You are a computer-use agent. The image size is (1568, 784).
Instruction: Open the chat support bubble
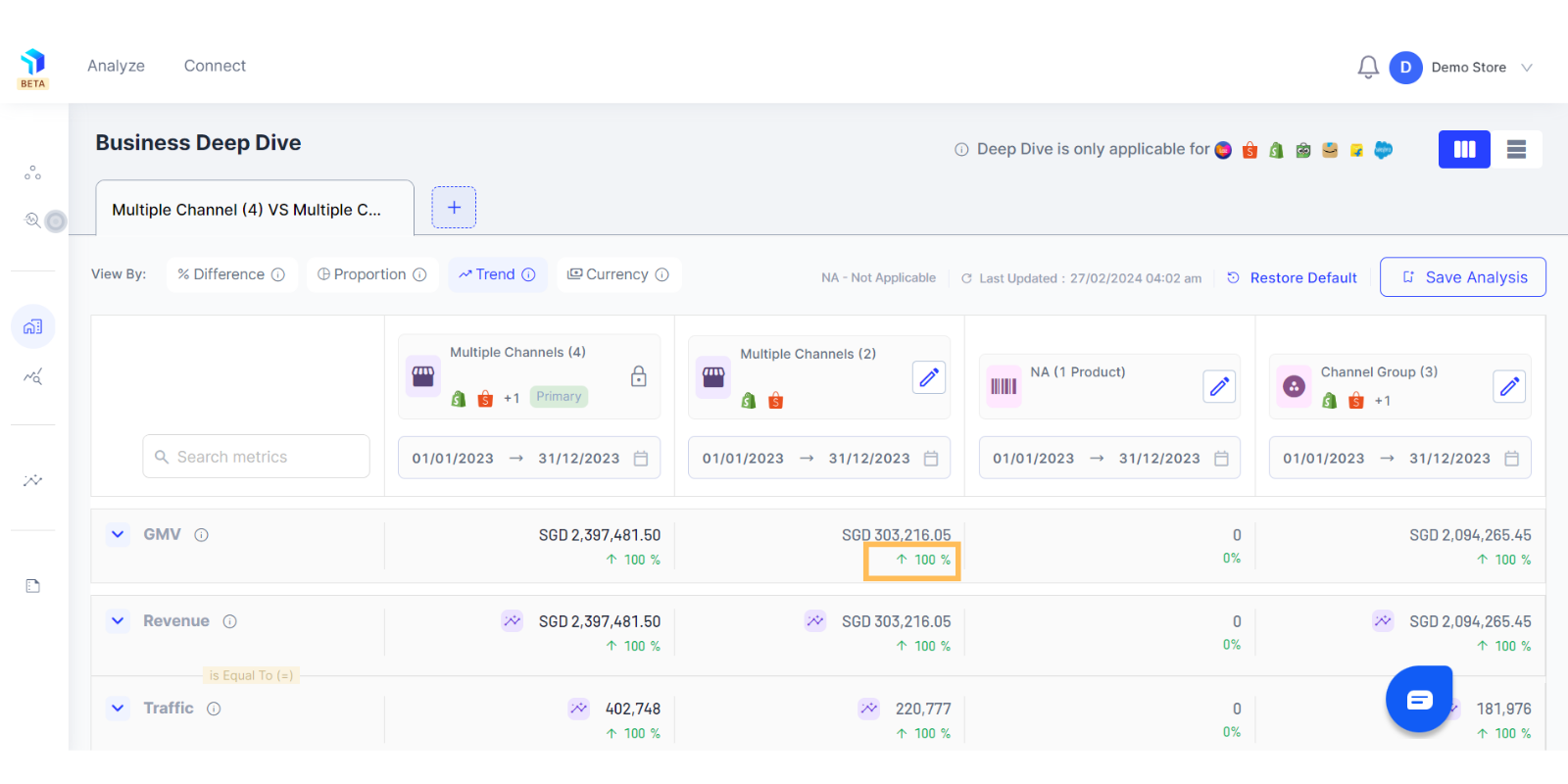click(1419, 699)
